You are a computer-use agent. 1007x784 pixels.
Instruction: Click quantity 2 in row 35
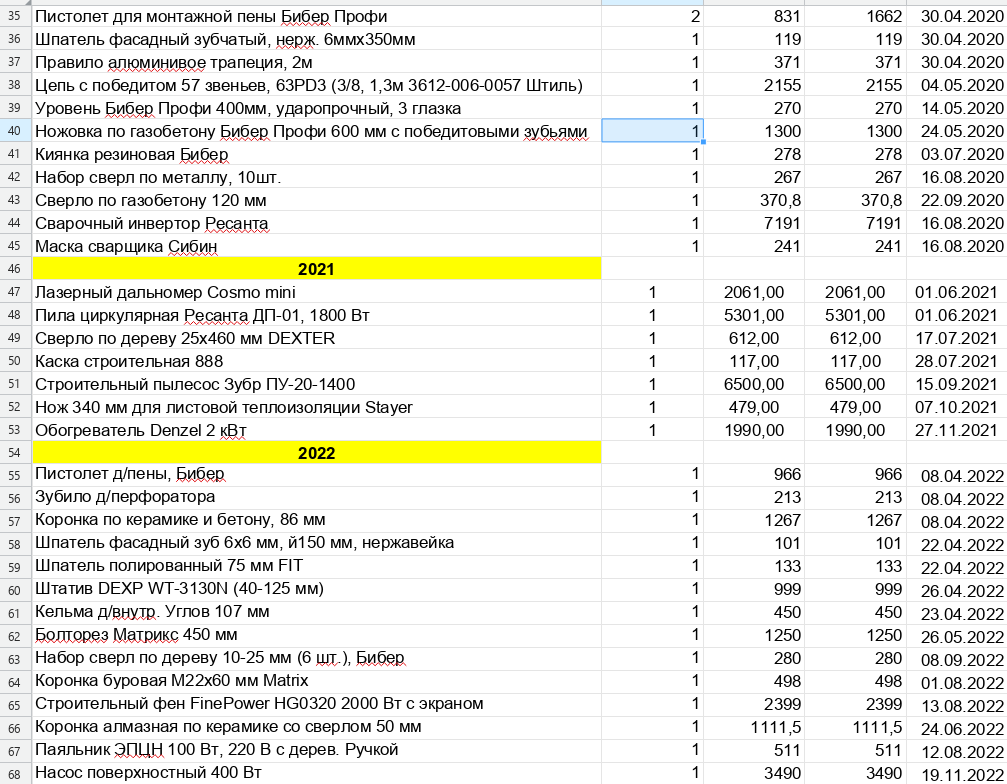point(652,16)
